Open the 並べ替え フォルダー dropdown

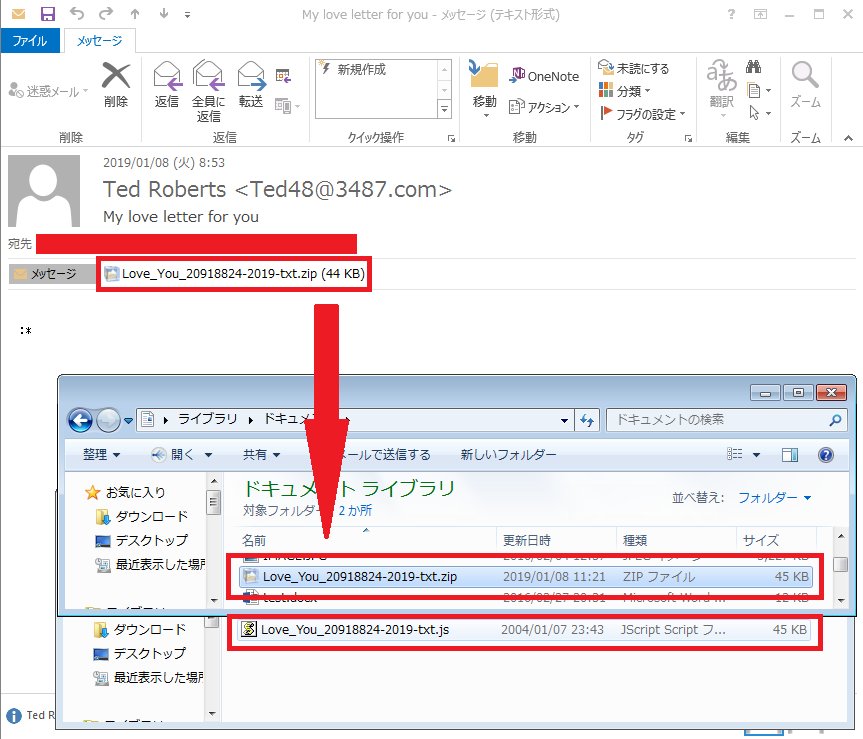pyautogui.click(x=774, y=497)
